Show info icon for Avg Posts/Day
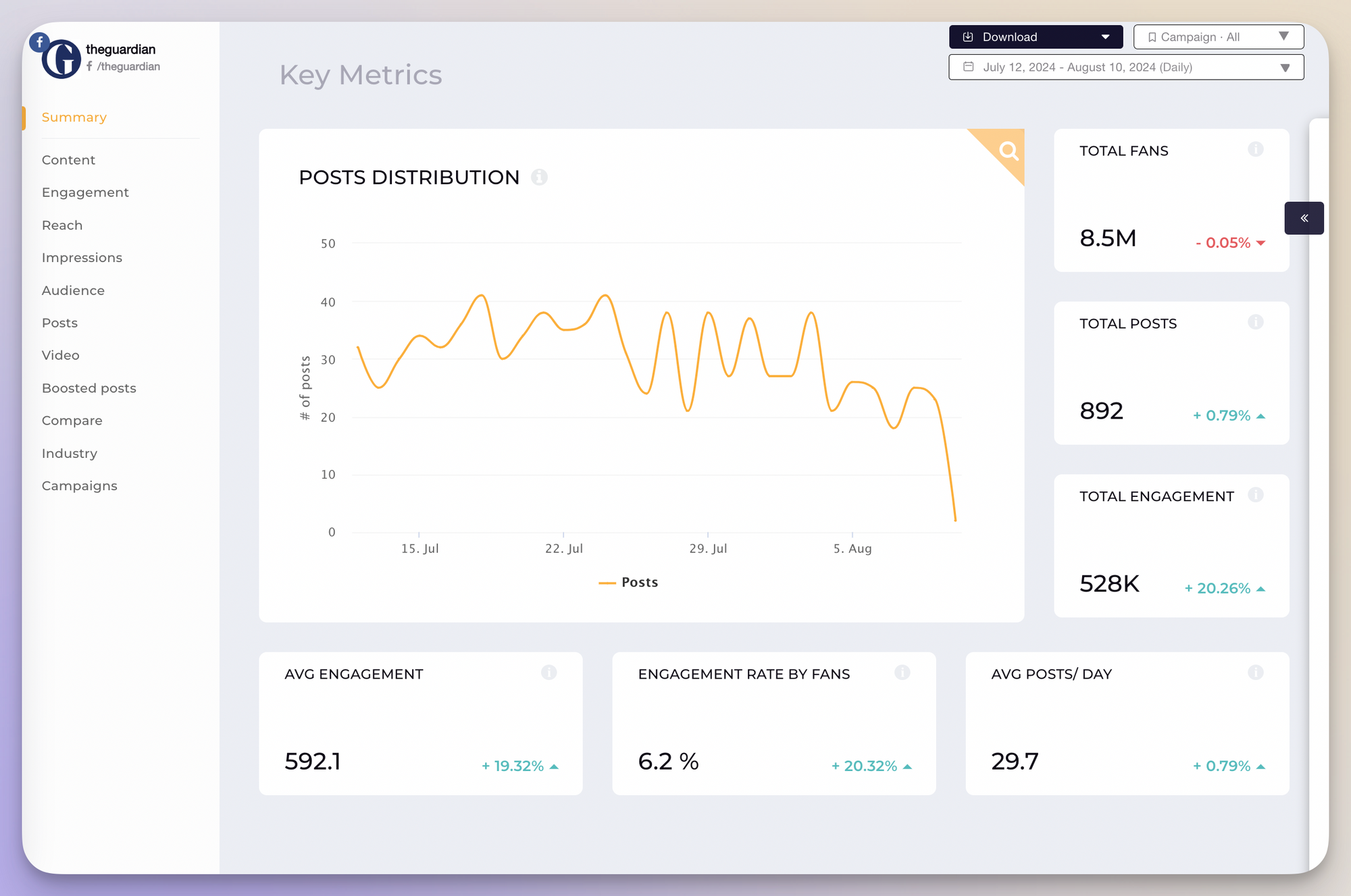The height and width of the screenshot is (896, 1351). tap(1255, 673)
